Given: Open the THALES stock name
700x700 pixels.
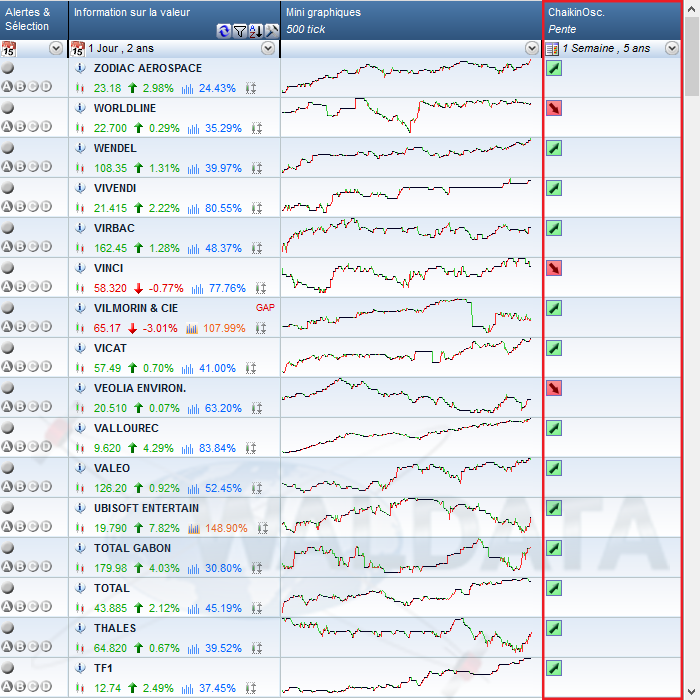Looking at the screenshot, I should pos(115,628).
